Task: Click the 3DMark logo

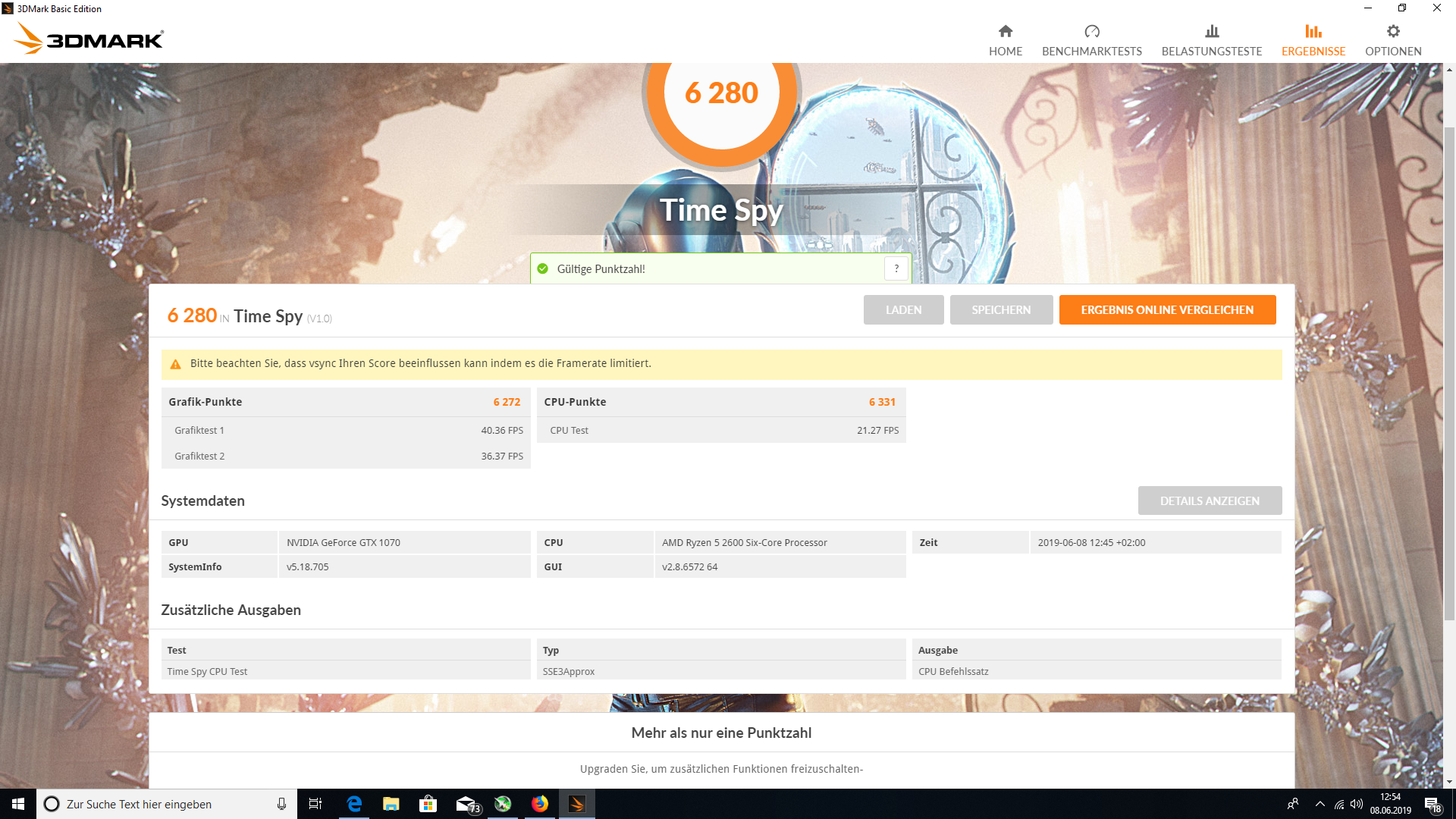Action: 89,38
